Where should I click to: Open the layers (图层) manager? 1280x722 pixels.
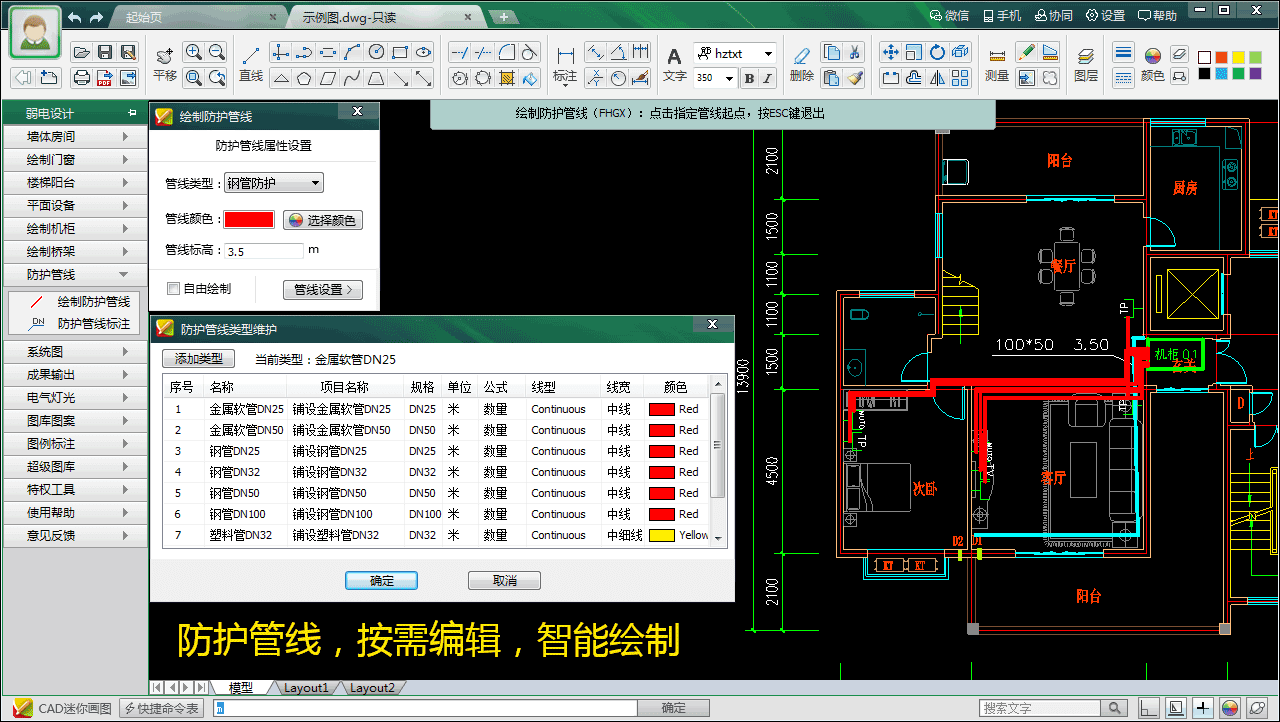[x=1086, y=64]
